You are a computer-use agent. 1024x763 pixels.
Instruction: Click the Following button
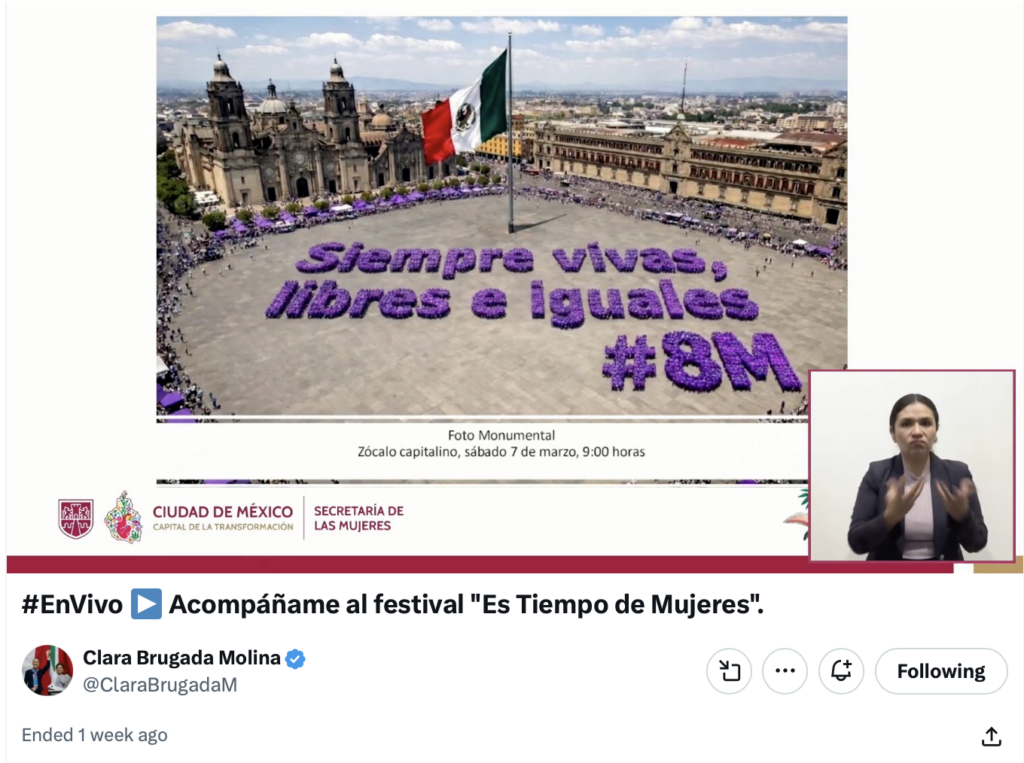point(941,671)
